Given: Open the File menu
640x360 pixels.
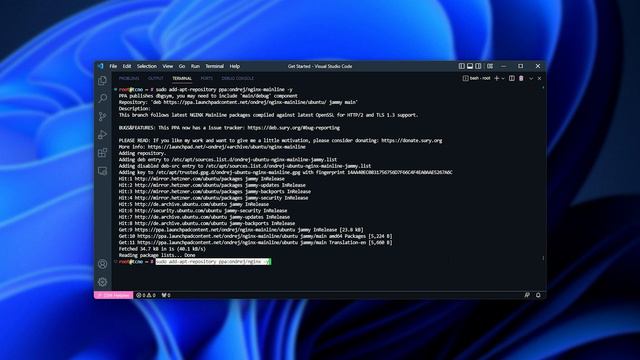Looking at the screenshot, I should (113, 66).
